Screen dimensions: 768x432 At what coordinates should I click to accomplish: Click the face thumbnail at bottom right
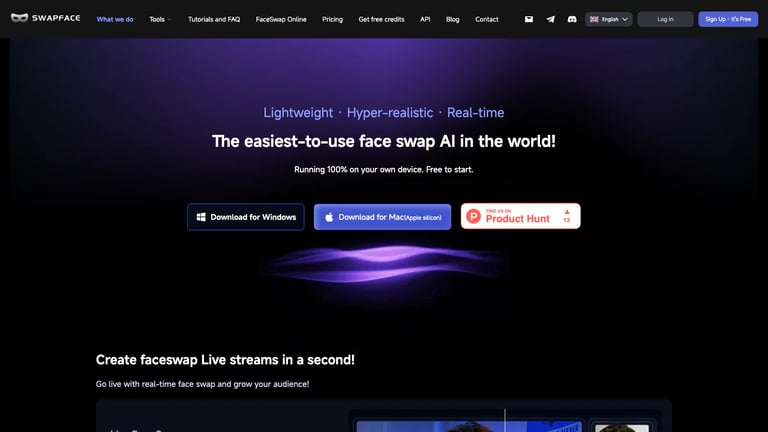pyautogui.click(x=622, y=427)
